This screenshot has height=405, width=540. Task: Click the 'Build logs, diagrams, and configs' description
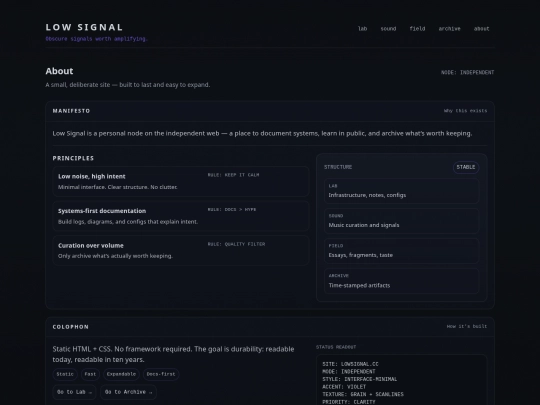point(128,222)
